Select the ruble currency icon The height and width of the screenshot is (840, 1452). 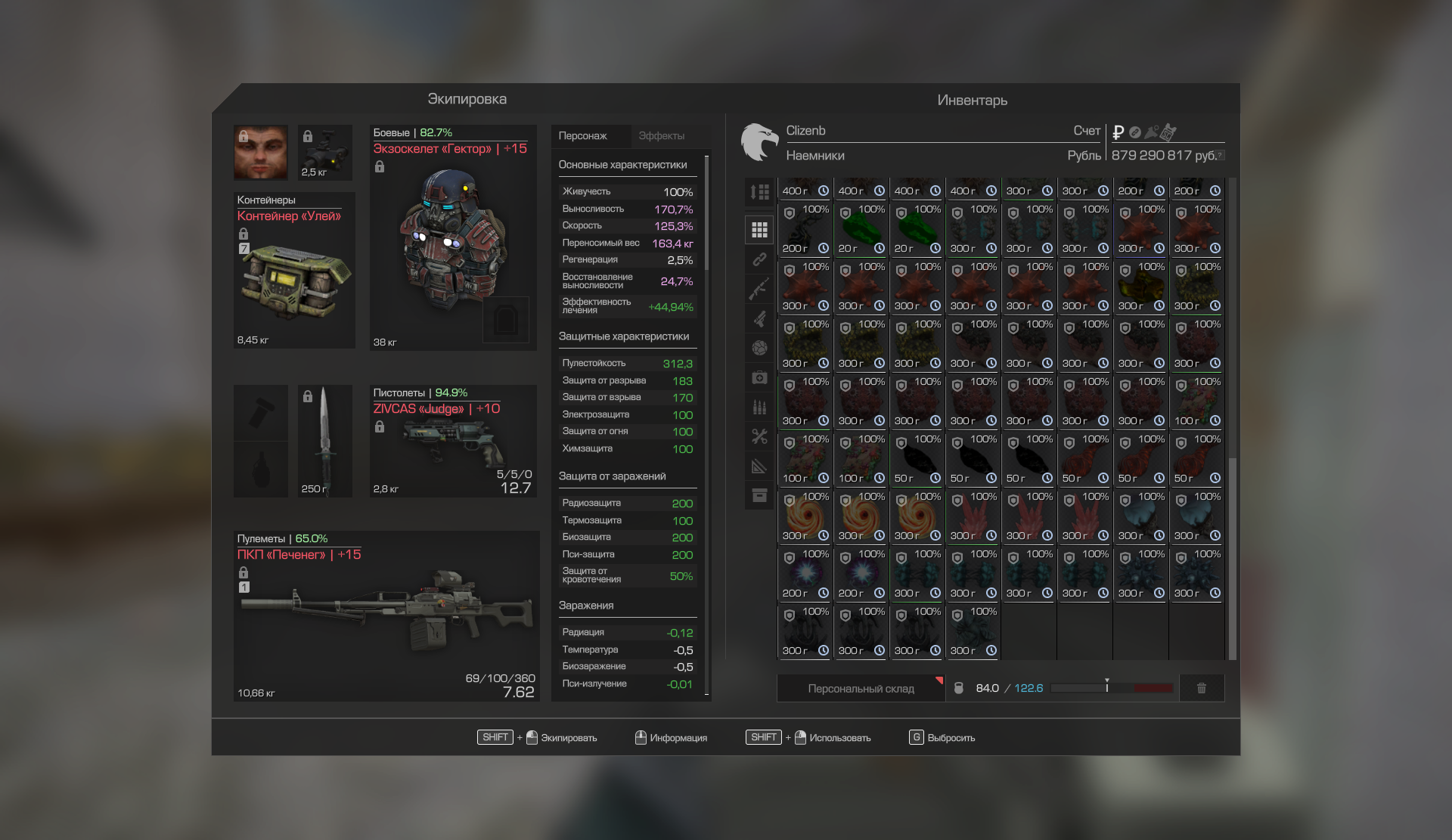click(1118, 132)
